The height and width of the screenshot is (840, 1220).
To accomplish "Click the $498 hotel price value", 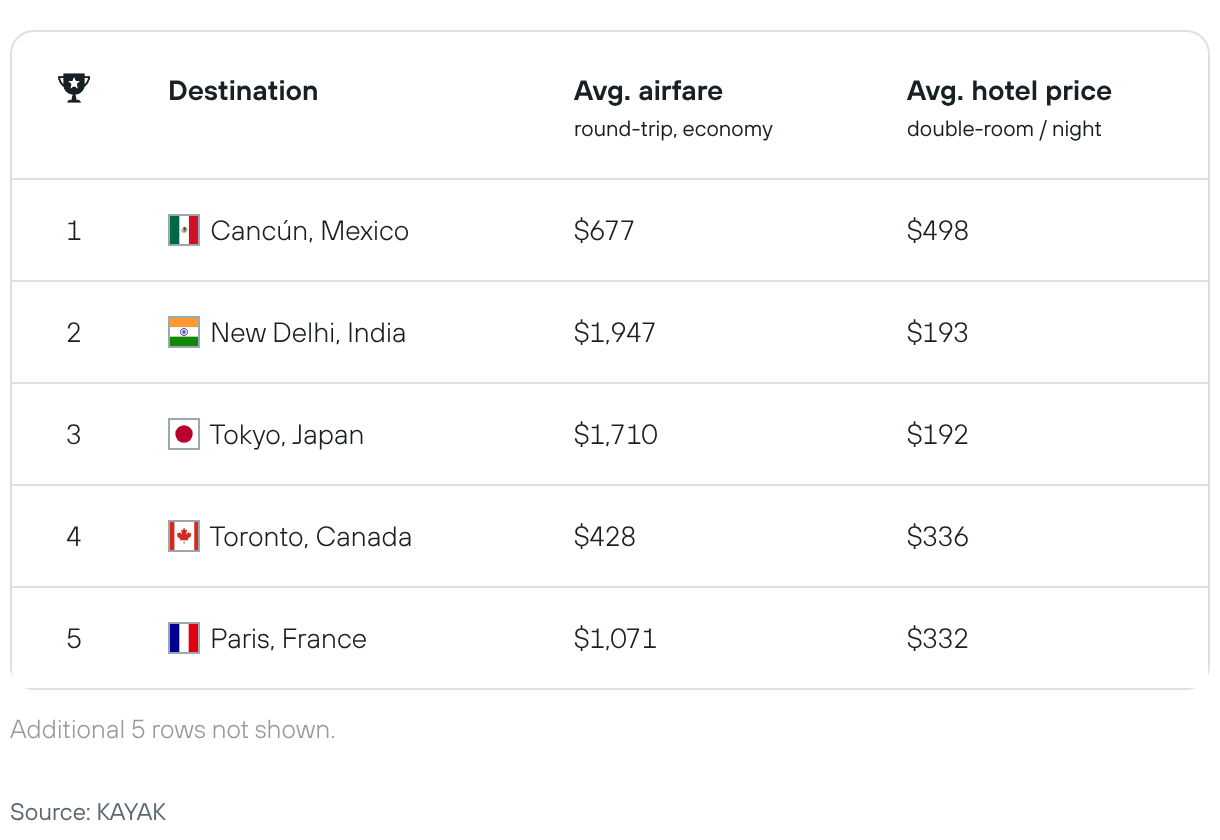I will [938, 231].
